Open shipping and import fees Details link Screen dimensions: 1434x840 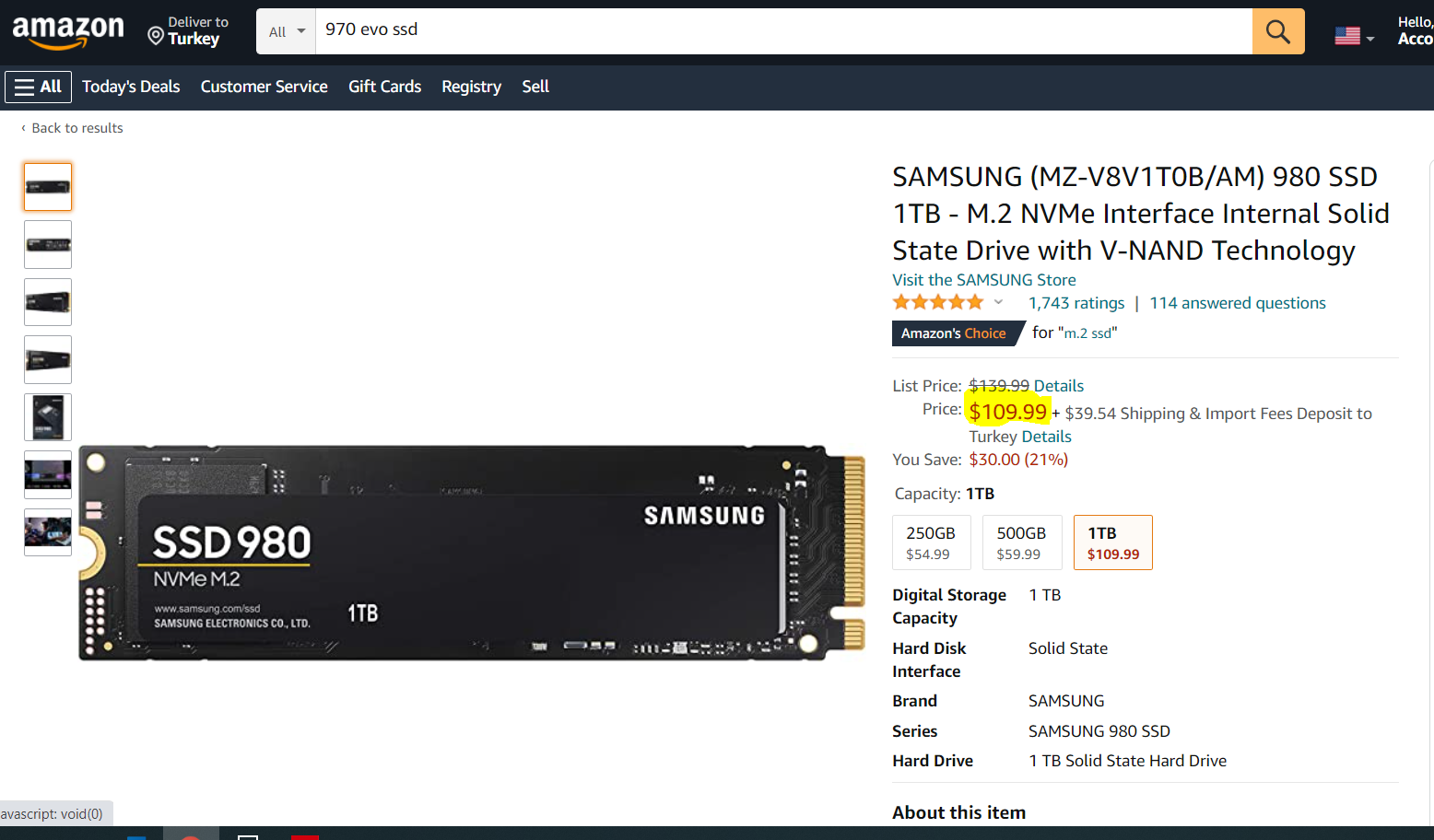1047,437
